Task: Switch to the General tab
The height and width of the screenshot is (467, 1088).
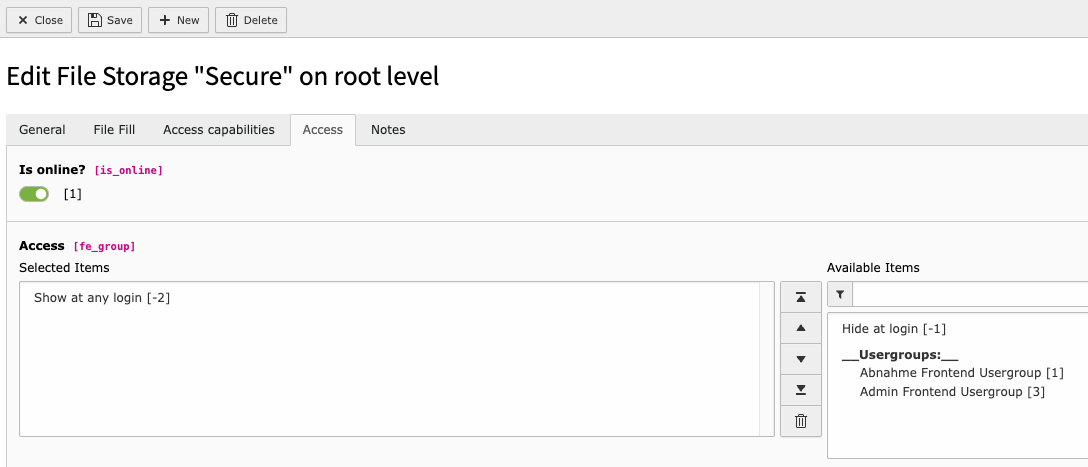Action: click(x=42, y=130)
